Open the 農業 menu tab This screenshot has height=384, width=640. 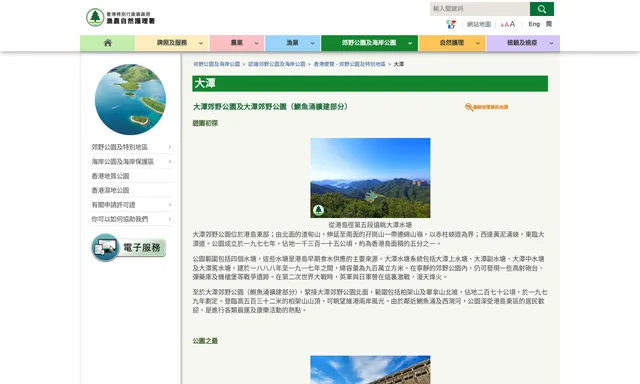tap(237, 43)
